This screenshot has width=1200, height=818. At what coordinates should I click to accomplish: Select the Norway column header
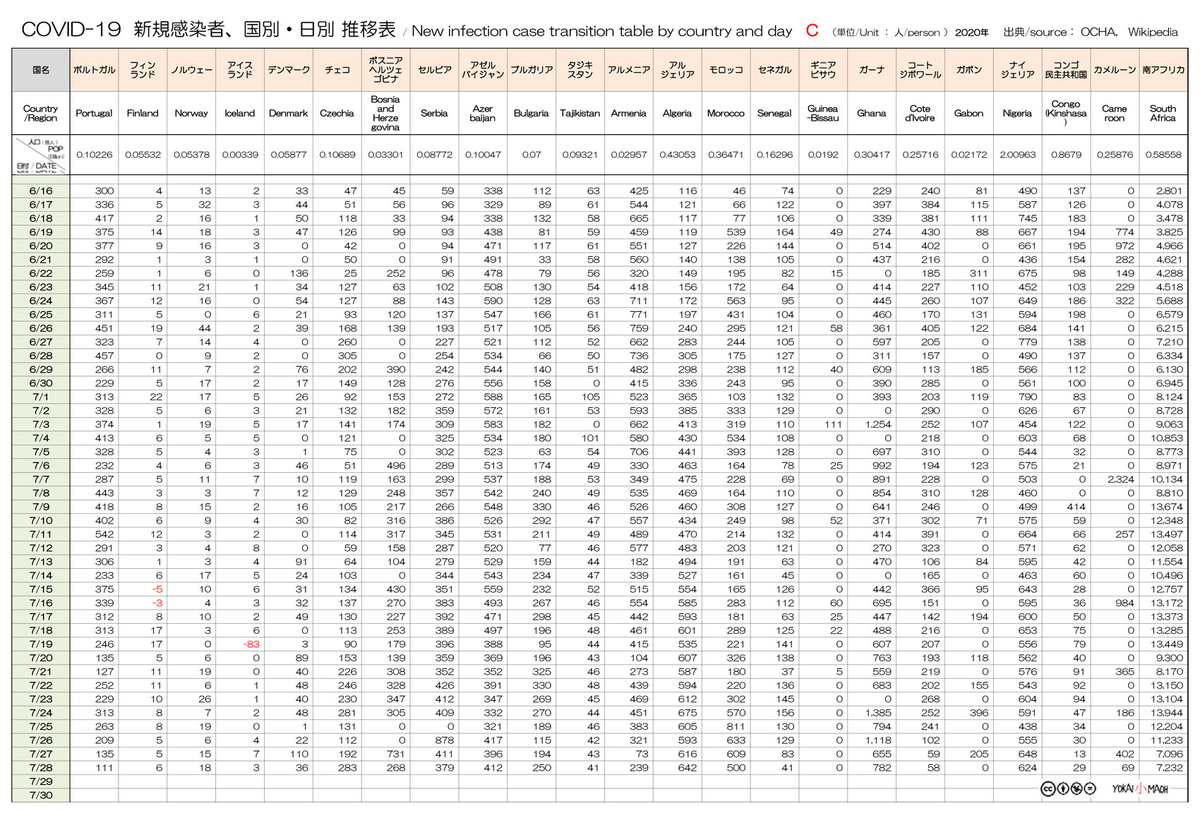click(191, 113)
